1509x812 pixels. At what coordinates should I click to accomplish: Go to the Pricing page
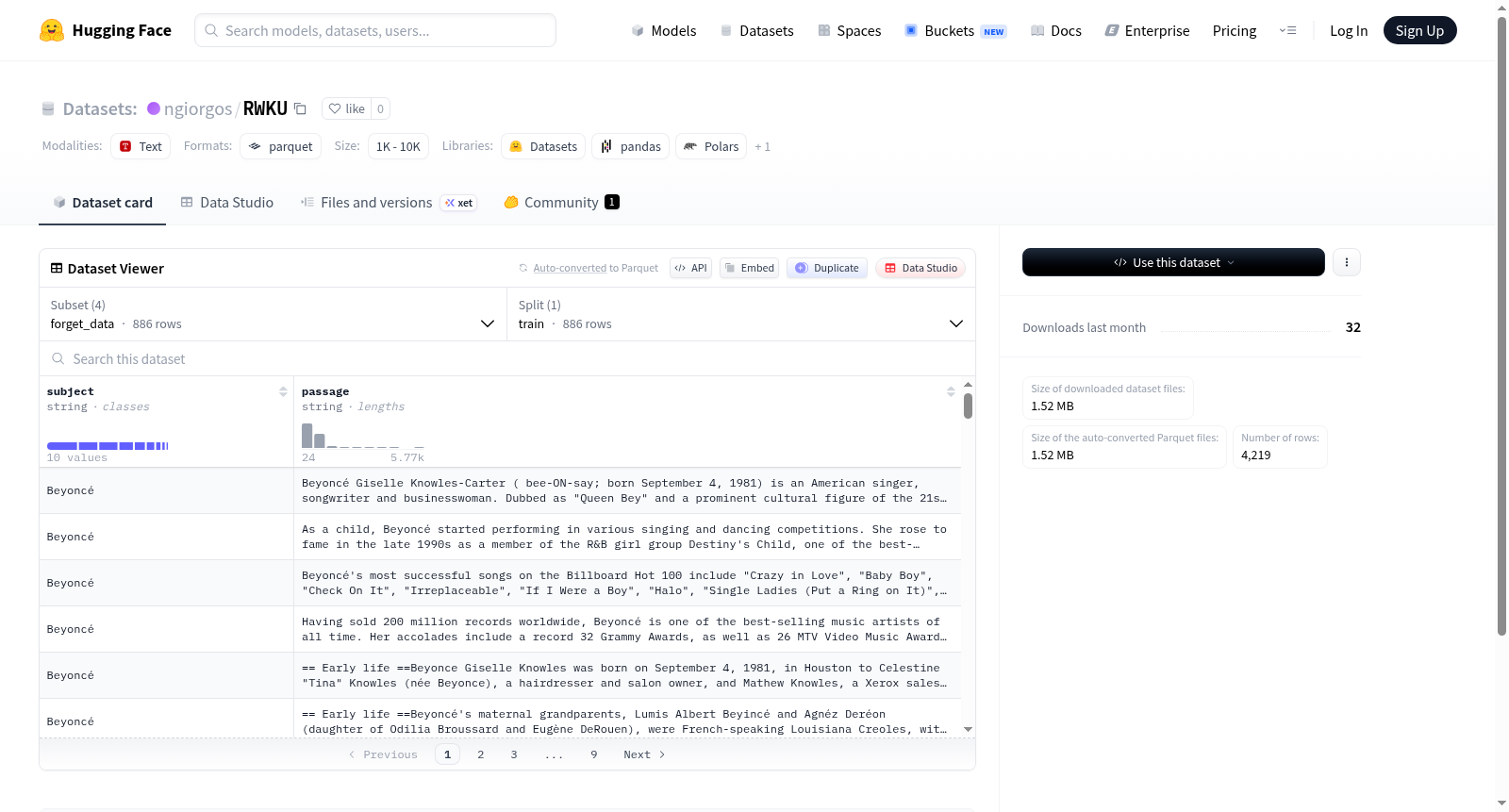(1235, 30)
